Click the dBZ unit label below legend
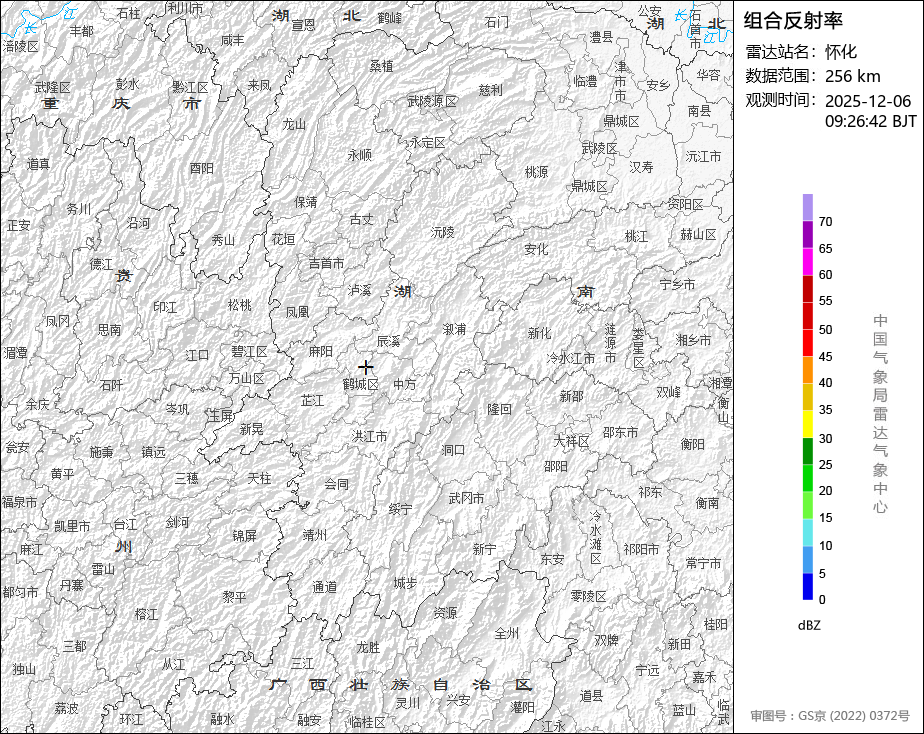 [809, 625]
